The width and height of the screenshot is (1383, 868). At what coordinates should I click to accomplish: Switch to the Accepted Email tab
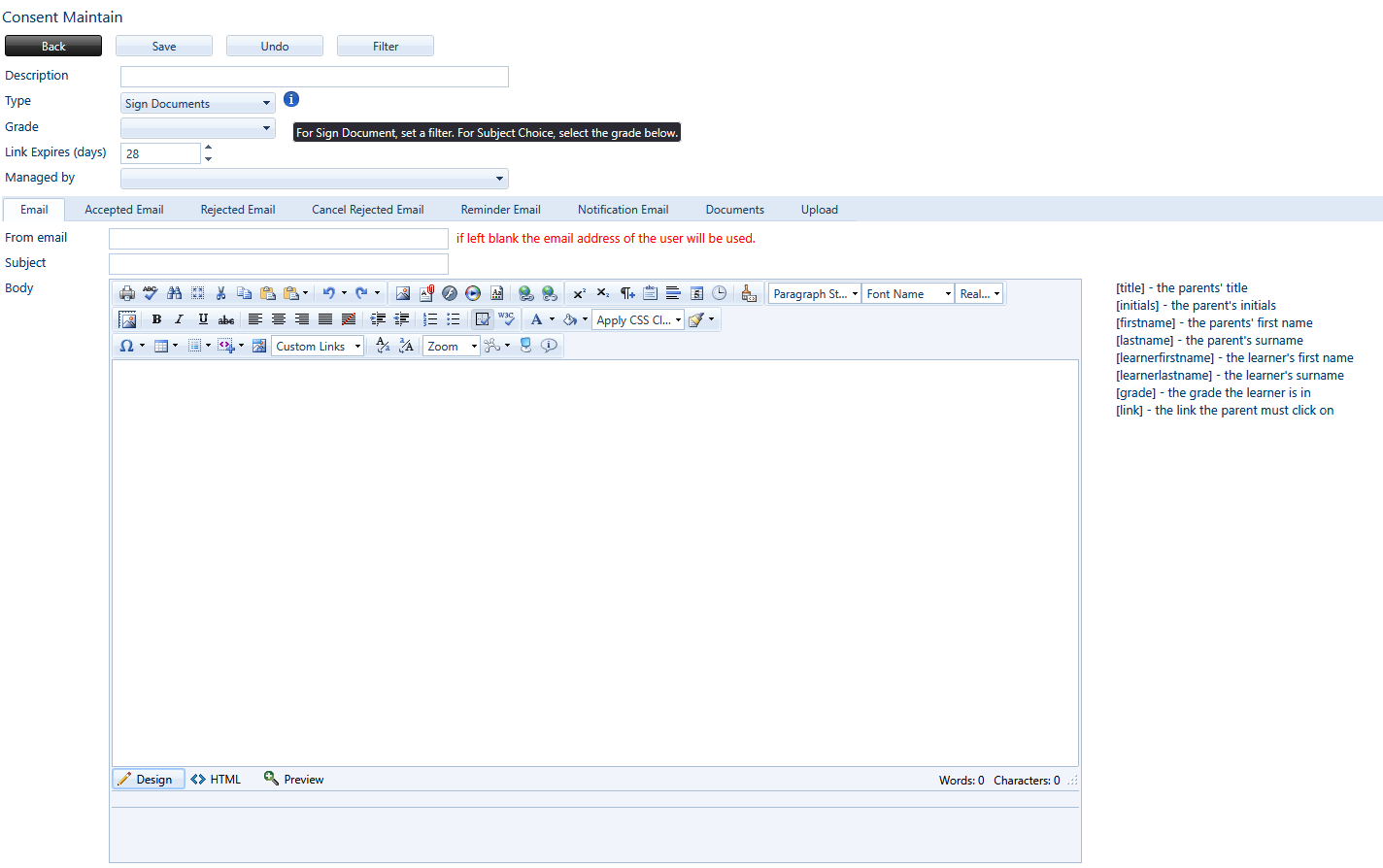124,210
